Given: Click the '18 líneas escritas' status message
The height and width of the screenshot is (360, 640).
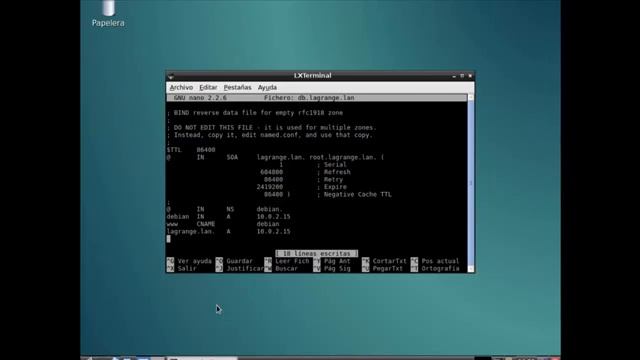Looking at the screenshot, I should [316, 254].
